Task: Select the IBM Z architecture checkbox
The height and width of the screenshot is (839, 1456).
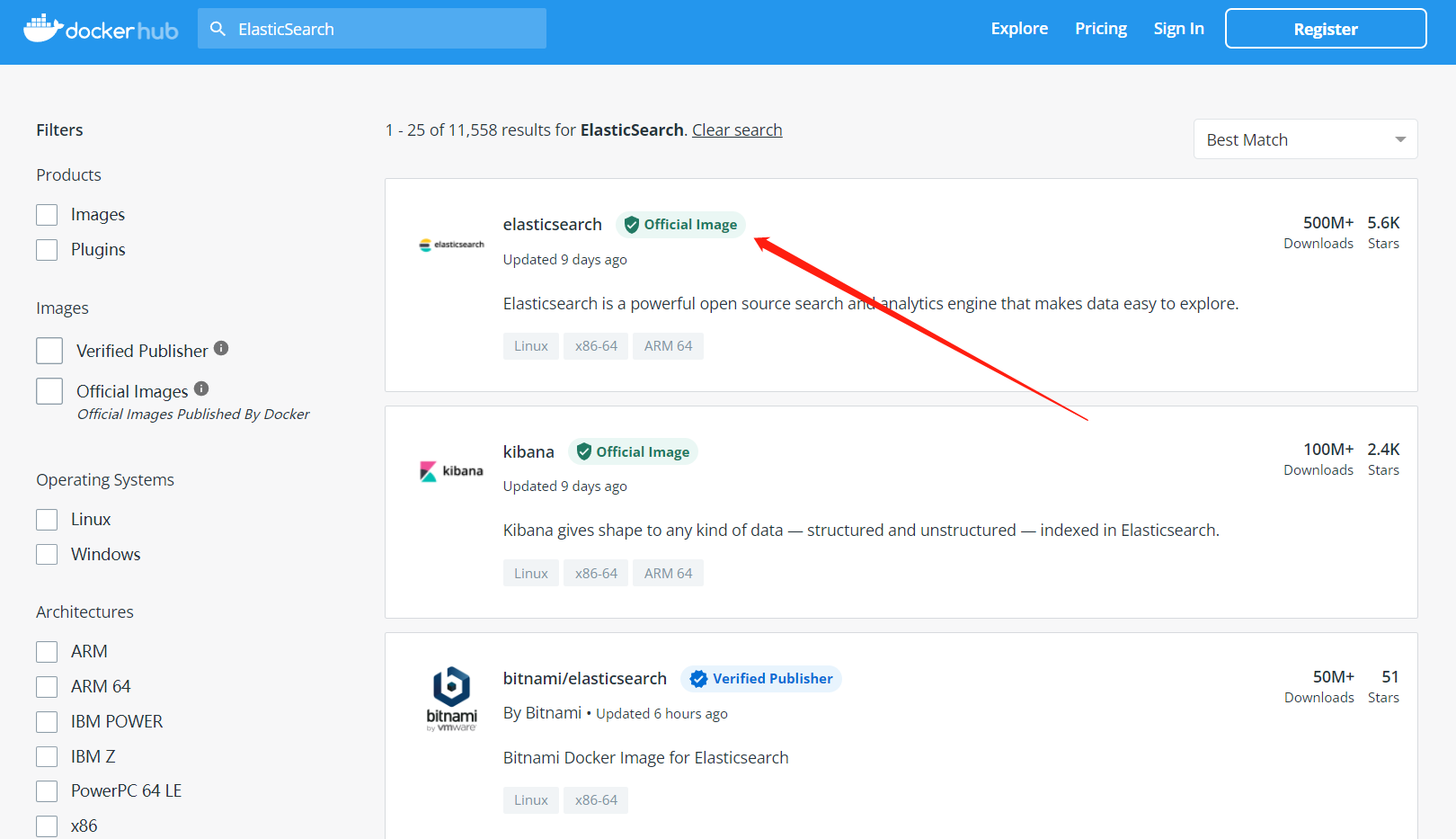Action: 47,757
